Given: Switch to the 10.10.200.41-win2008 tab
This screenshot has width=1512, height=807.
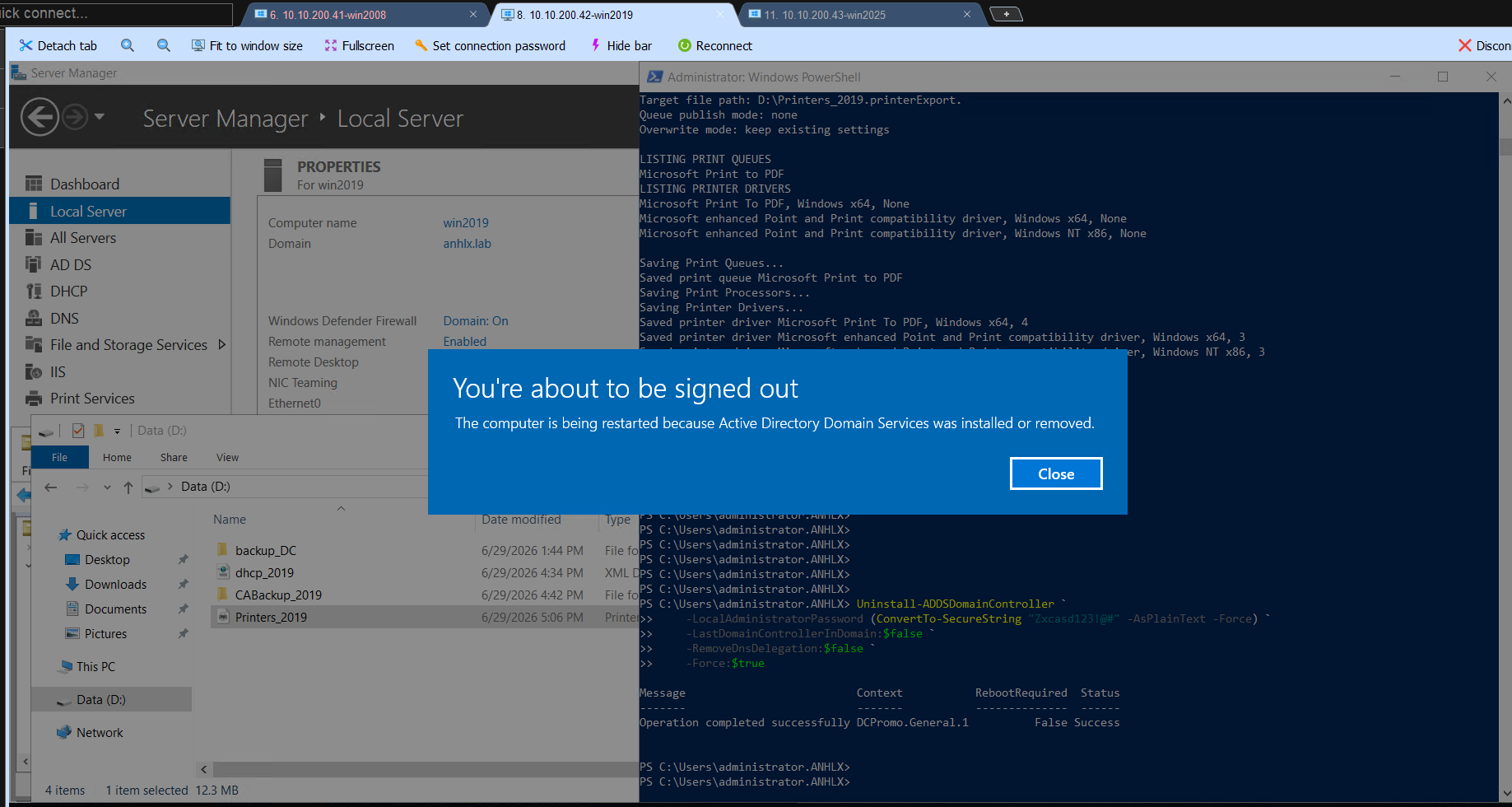Looking at the screenshot, I should click(362, 15).
